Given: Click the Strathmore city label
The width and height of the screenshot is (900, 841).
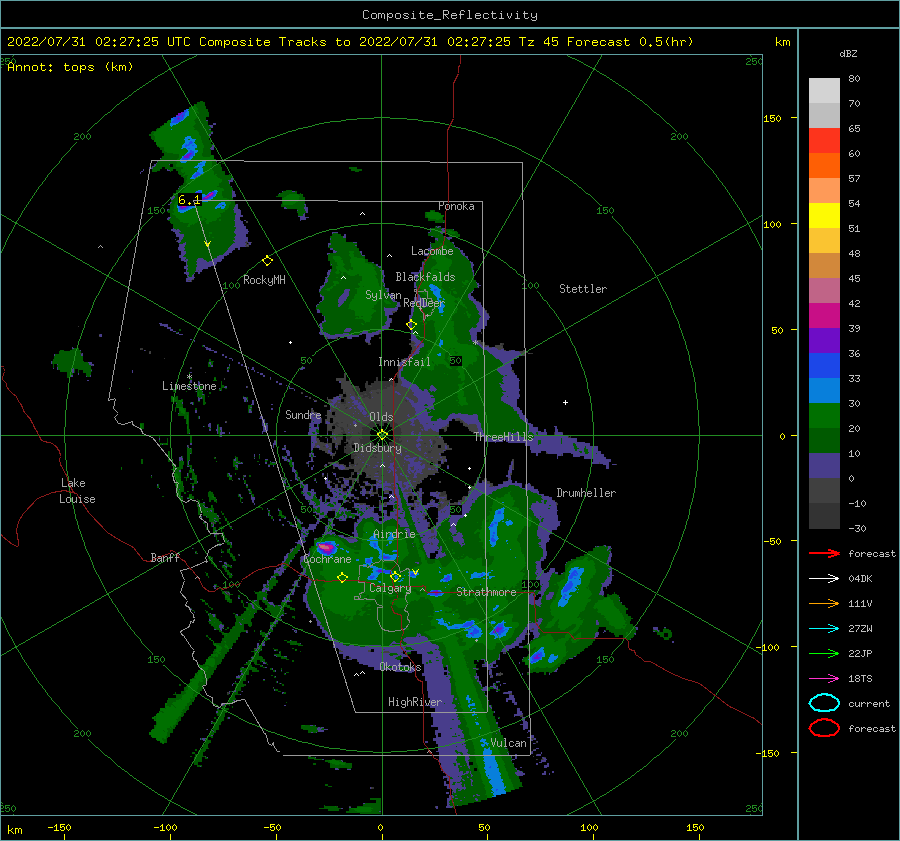Looking at the screenshot, I should [486, 592].
